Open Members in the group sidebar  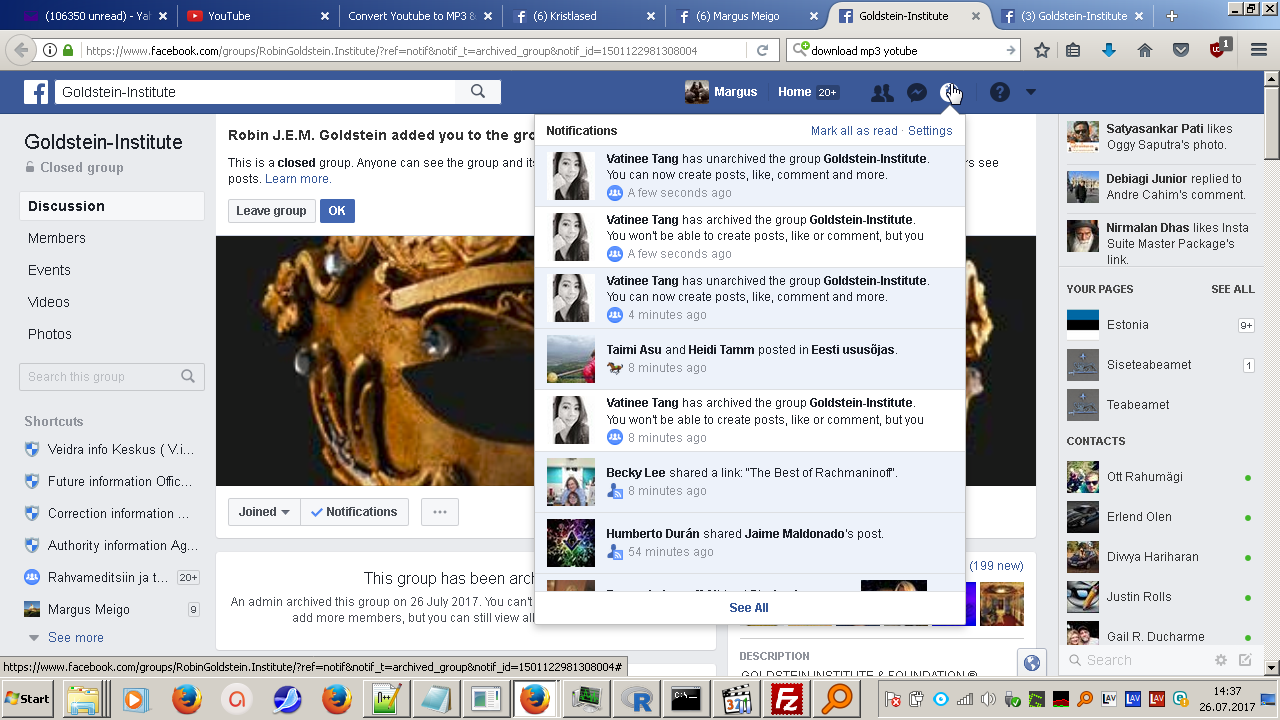click(x=57, y=238)
